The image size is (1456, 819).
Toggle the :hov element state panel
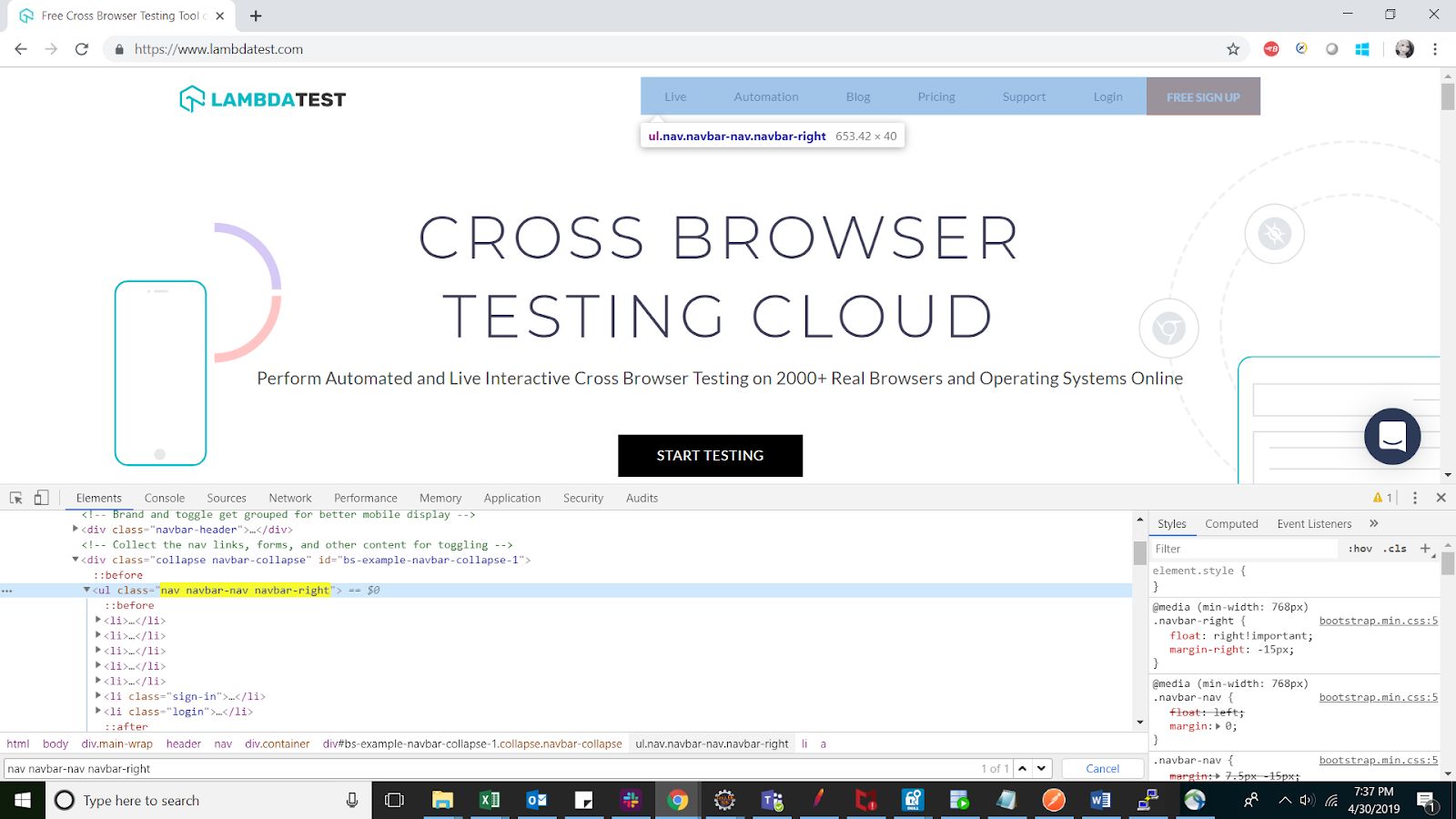tap(1360, 549)
